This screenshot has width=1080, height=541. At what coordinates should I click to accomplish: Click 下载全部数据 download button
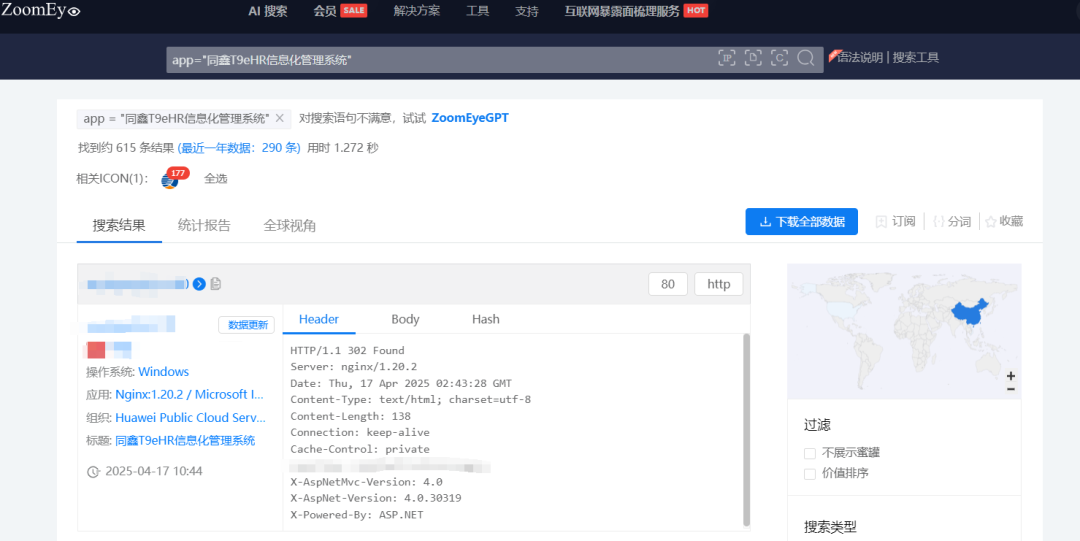tap(802, 222)
